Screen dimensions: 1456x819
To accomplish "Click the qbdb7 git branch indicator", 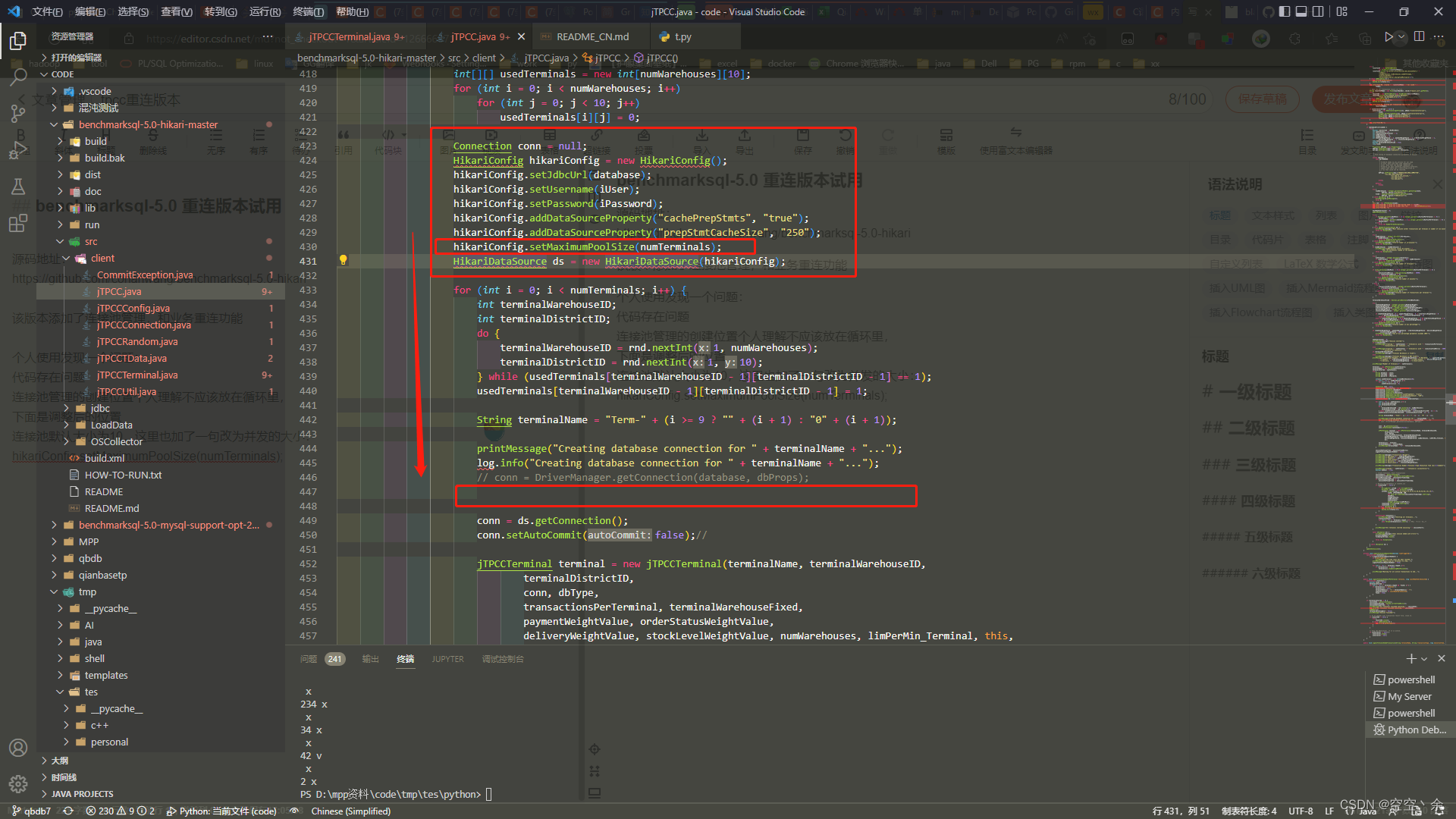I will pyautogui.click(x=31, y=811).
